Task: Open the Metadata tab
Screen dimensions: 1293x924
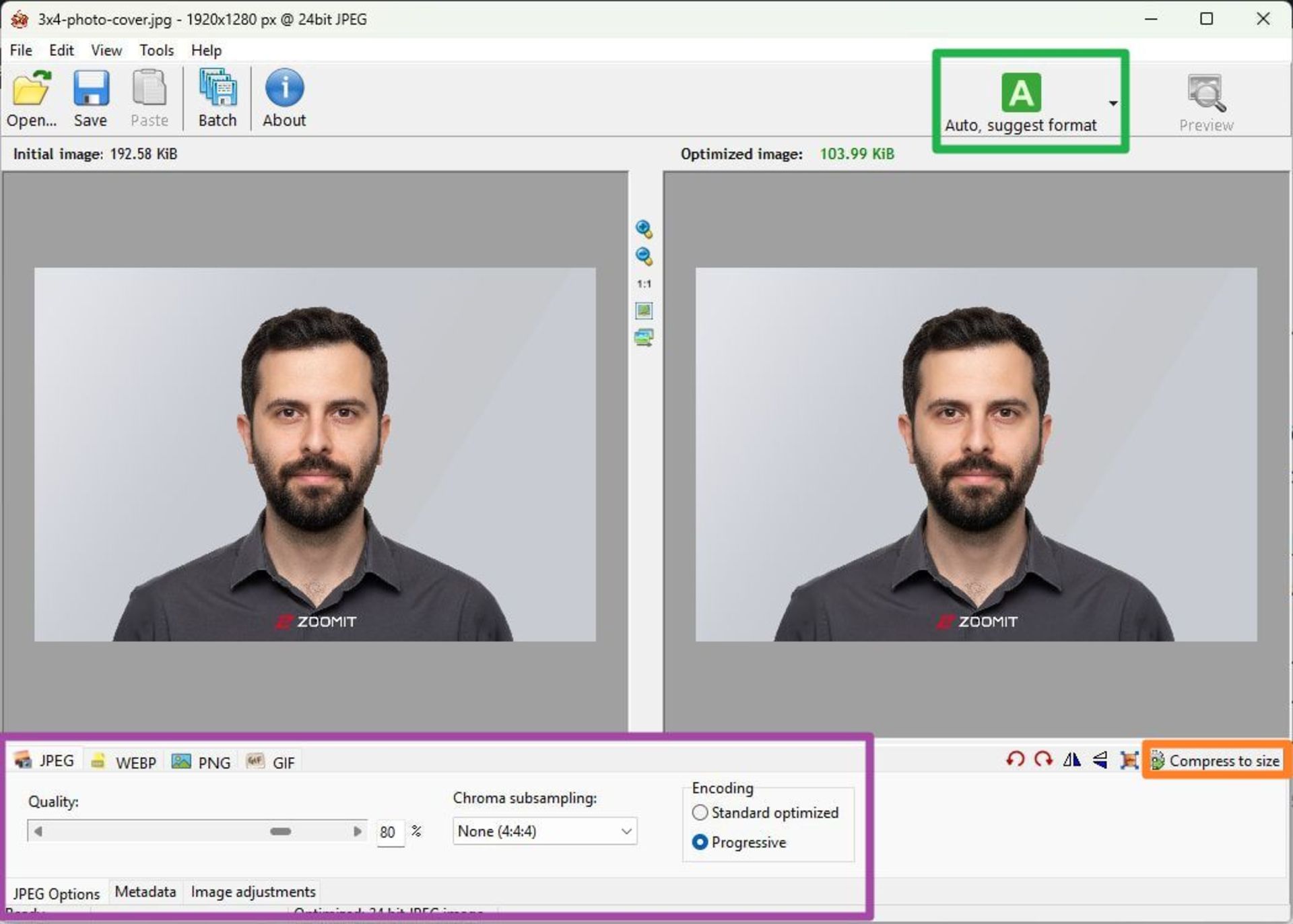Action: pyautogui.click(x=145, y=892)
